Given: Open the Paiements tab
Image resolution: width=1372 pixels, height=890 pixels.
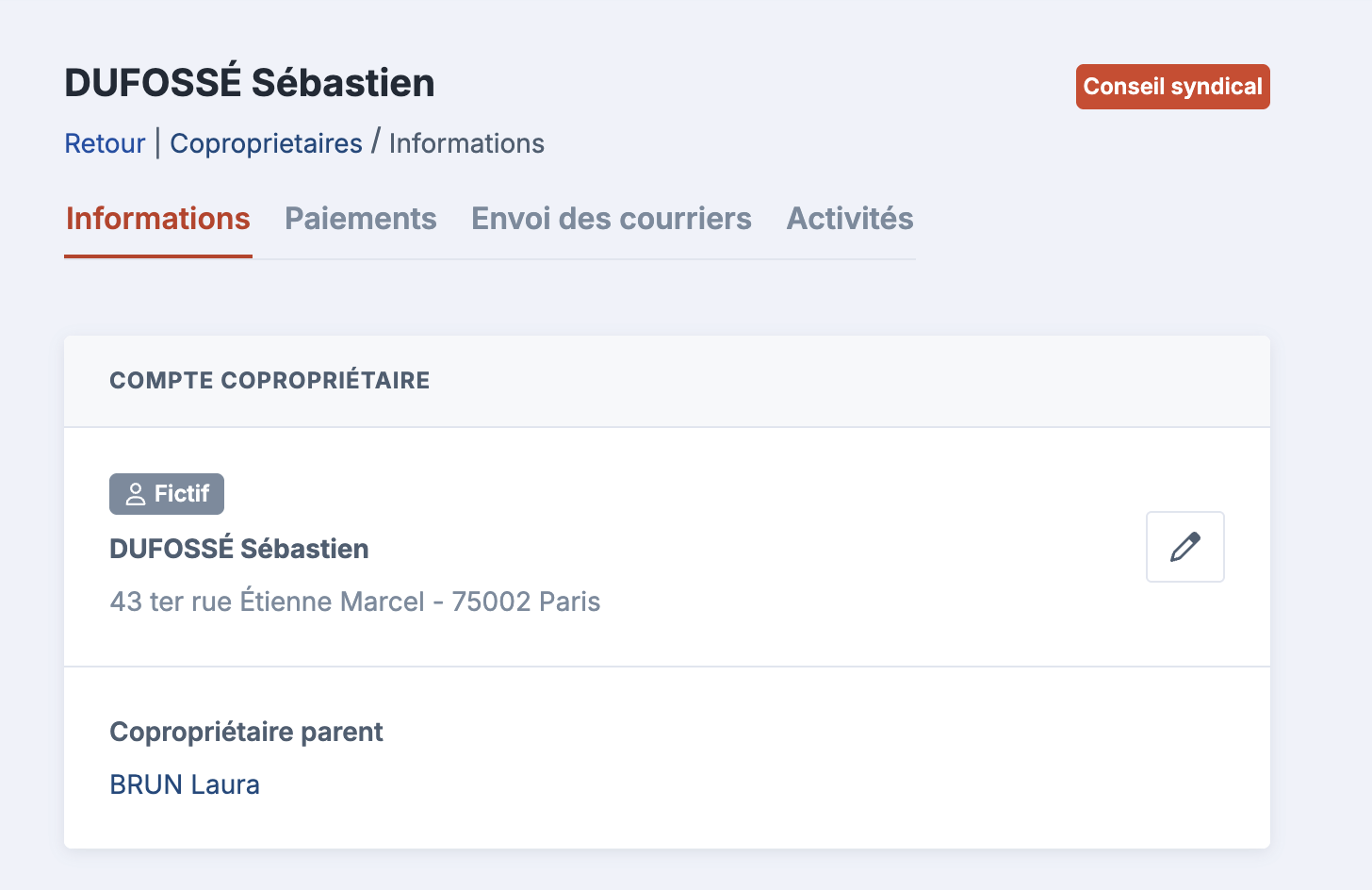Looking at the screenshot, I should (360, 219).
